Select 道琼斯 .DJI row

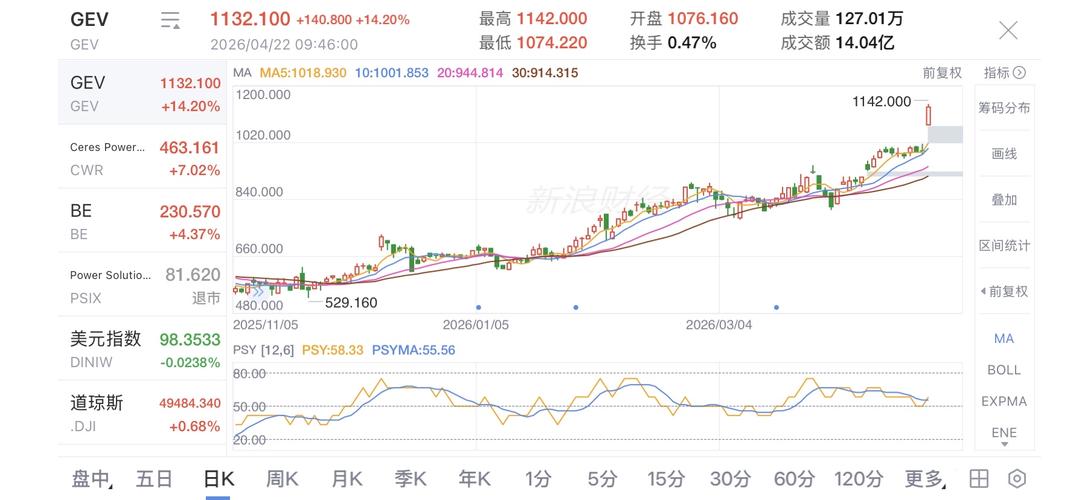[x=142, y=414]
